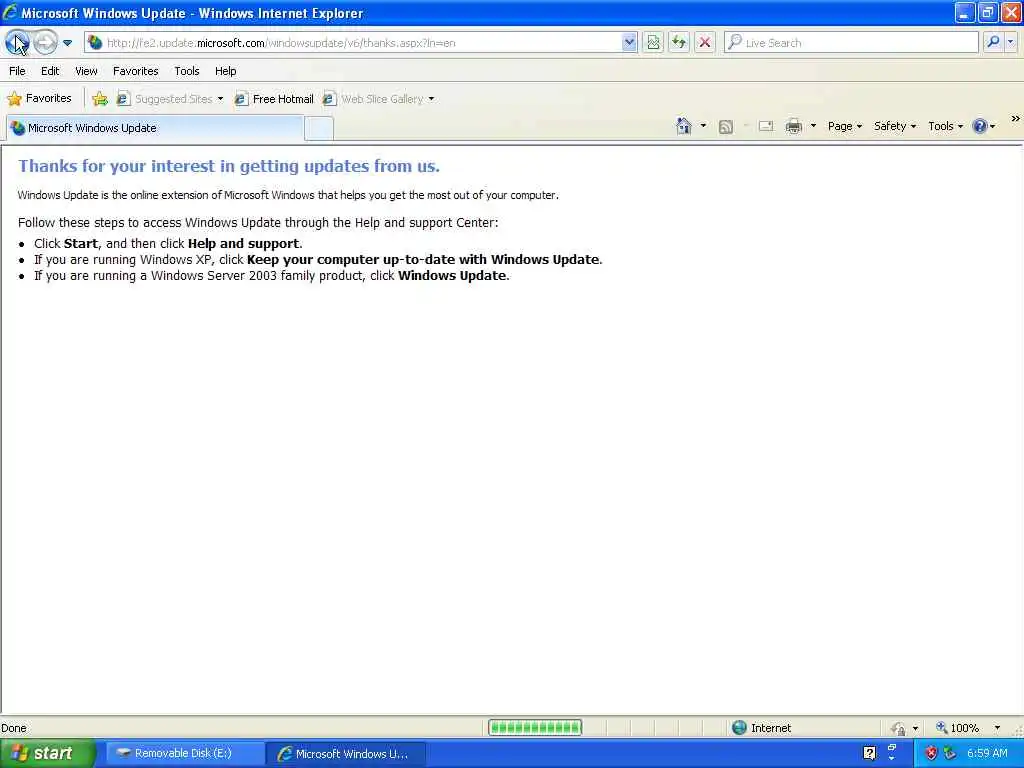Screen dimensions: 1024x768
Task: Select Microsoft Windows Update taskbar button
Action: tap(345, 754)
